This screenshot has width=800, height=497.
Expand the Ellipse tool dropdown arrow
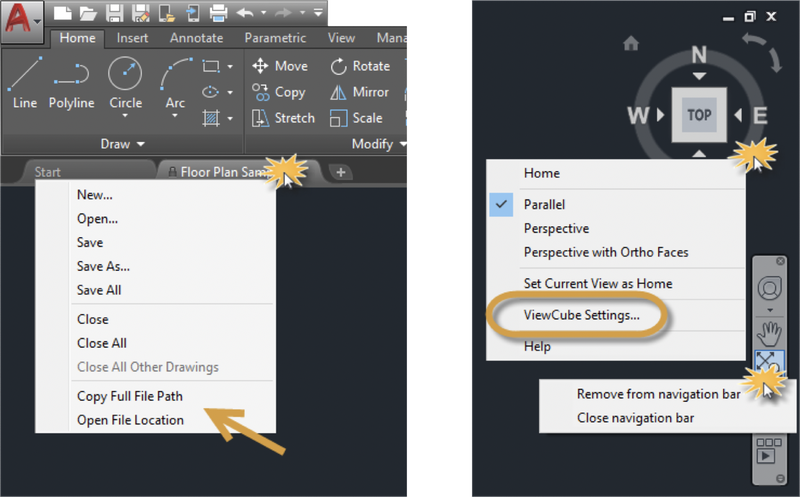(230, 92)
